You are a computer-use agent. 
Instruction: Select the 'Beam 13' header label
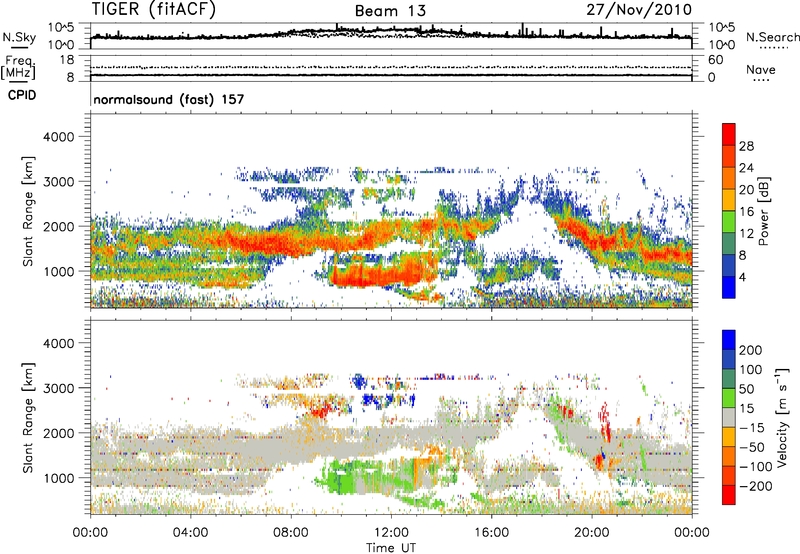pyautogui.click(x=390, y=11)
